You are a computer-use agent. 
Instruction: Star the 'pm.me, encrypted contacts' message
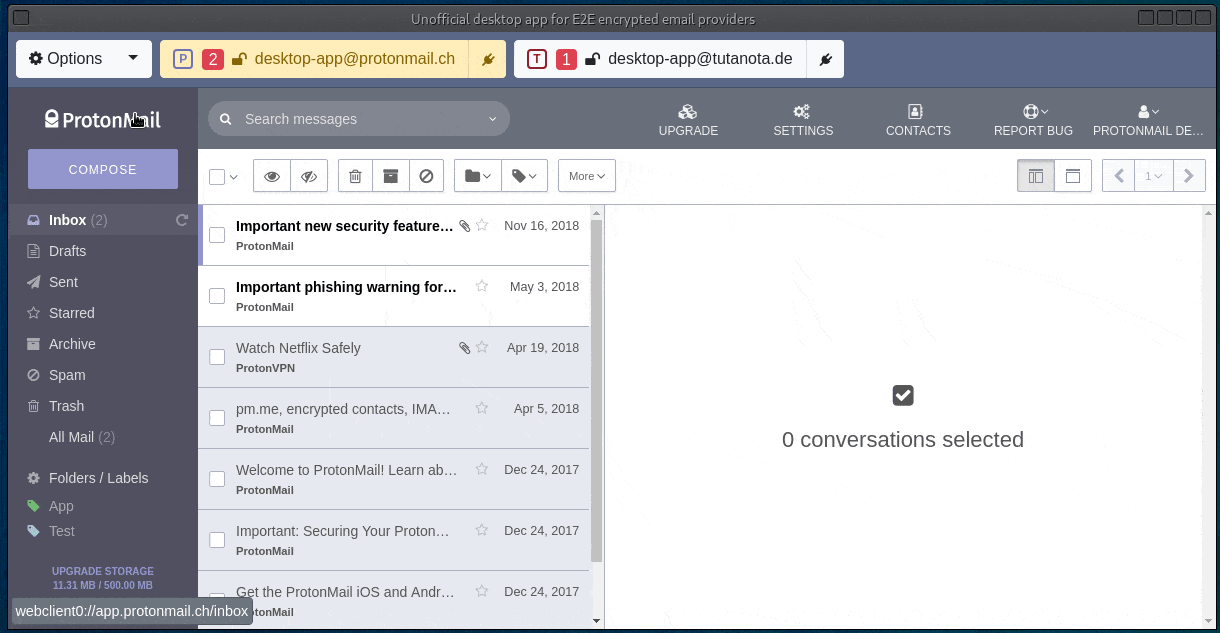pyautogui.click(x=482, y=409)
